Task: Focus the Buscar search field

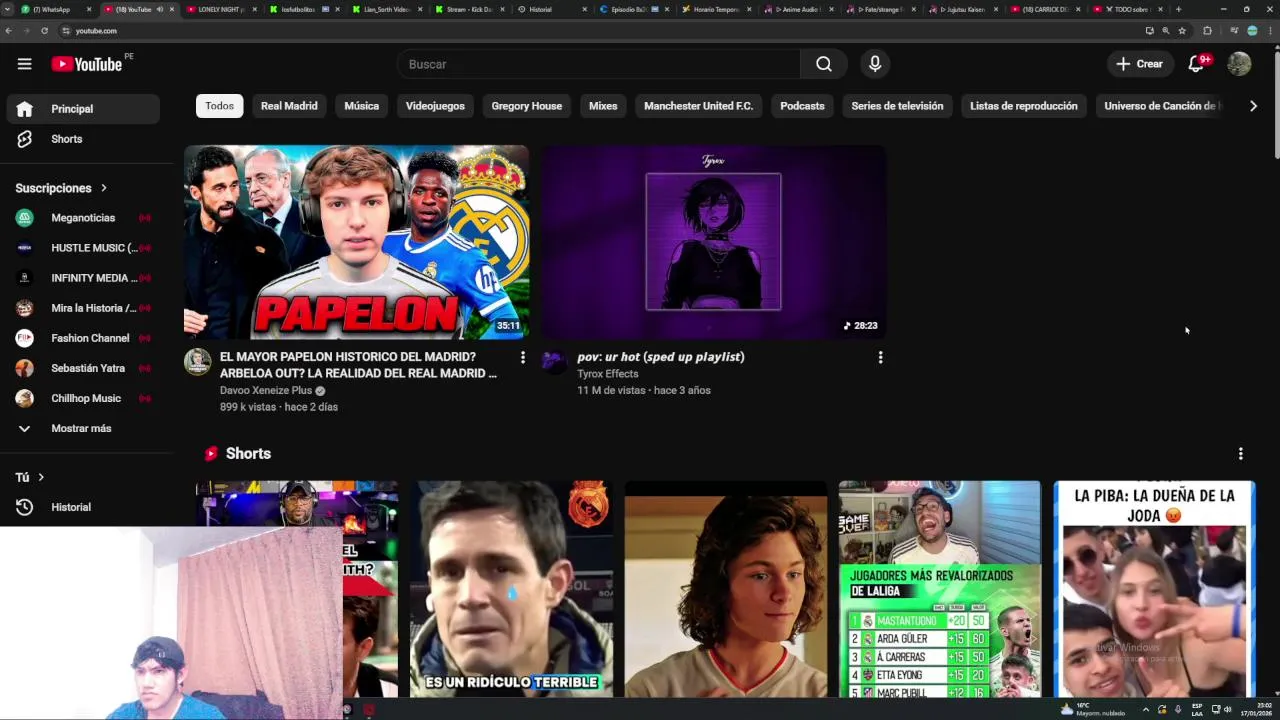Action: click(x=598, y=64)
